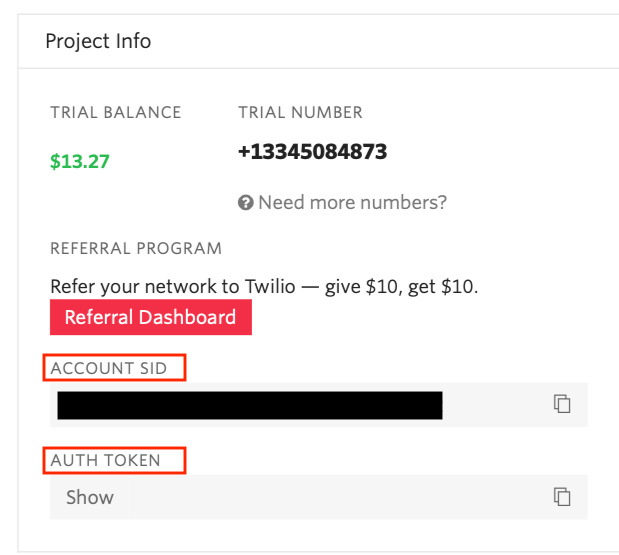Screen dimensions: 619x555
Task: Click the 'give $10' offer text
Action: pos(364,287)
